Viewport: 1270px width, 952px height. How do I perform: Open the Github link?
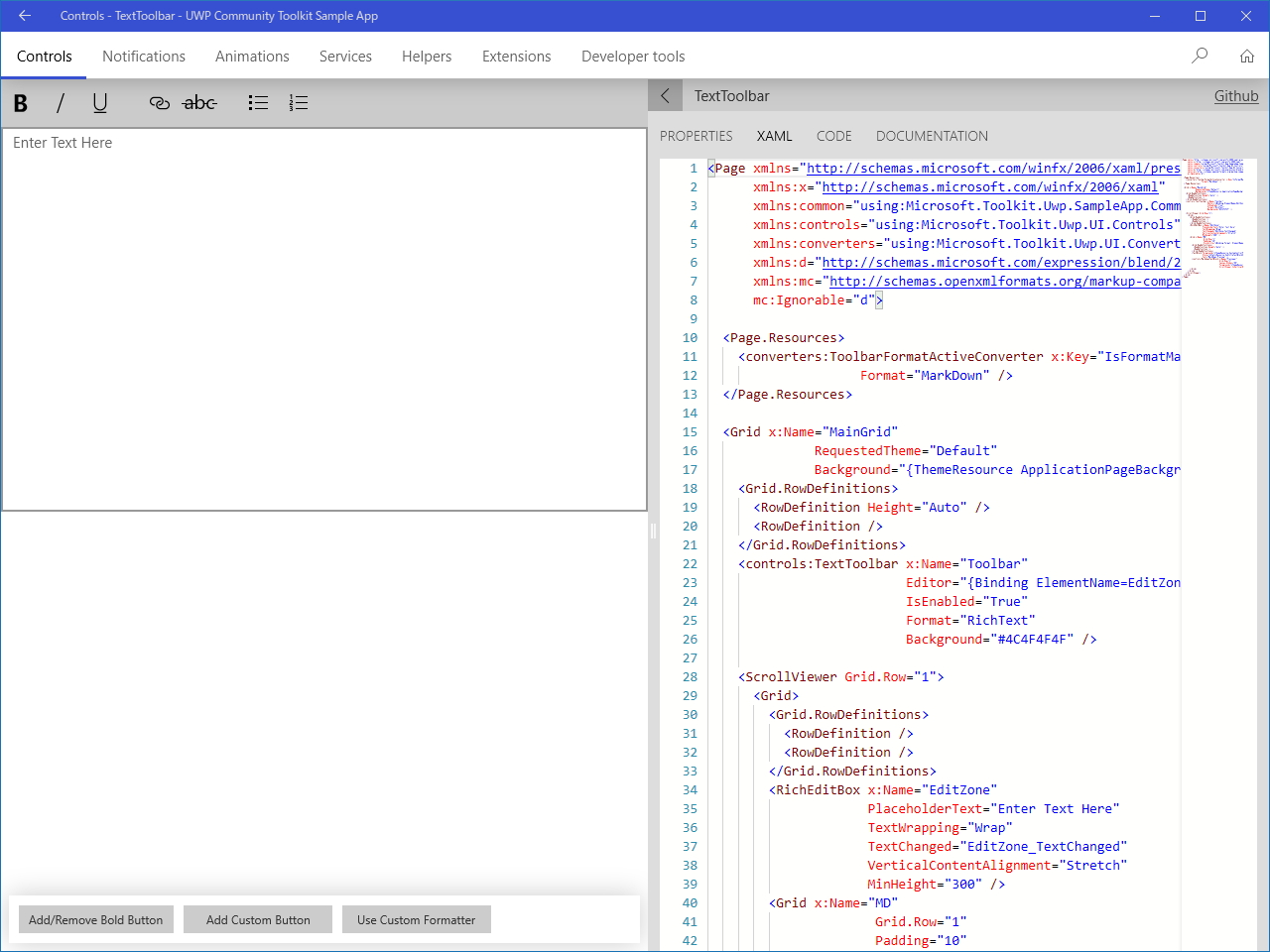1235,95
